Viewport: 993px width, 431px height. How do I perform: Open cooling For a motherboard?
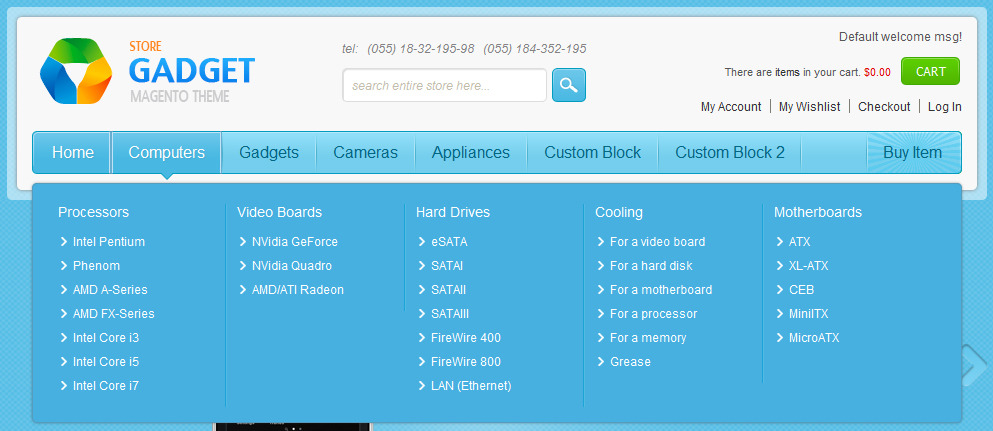661,290
